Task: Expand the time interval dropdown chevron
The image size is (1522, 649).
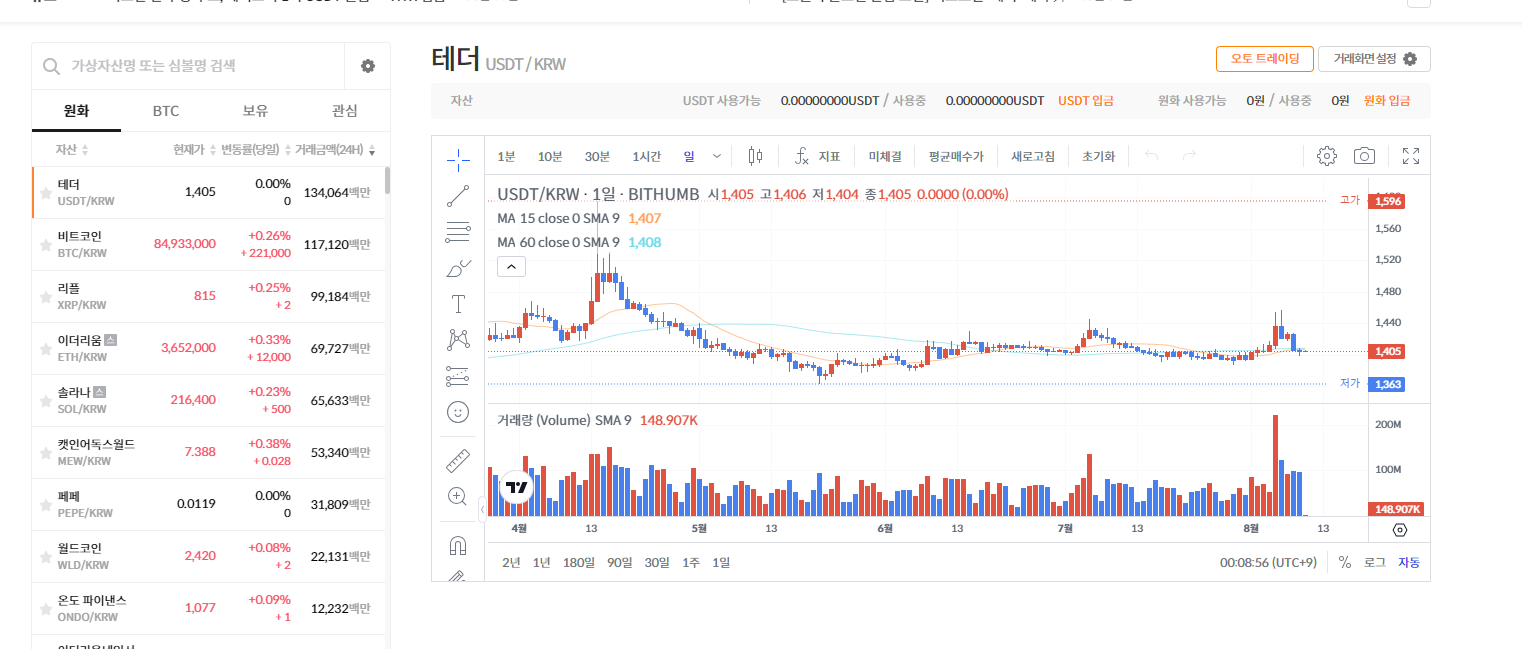Action: click(716, 156)
